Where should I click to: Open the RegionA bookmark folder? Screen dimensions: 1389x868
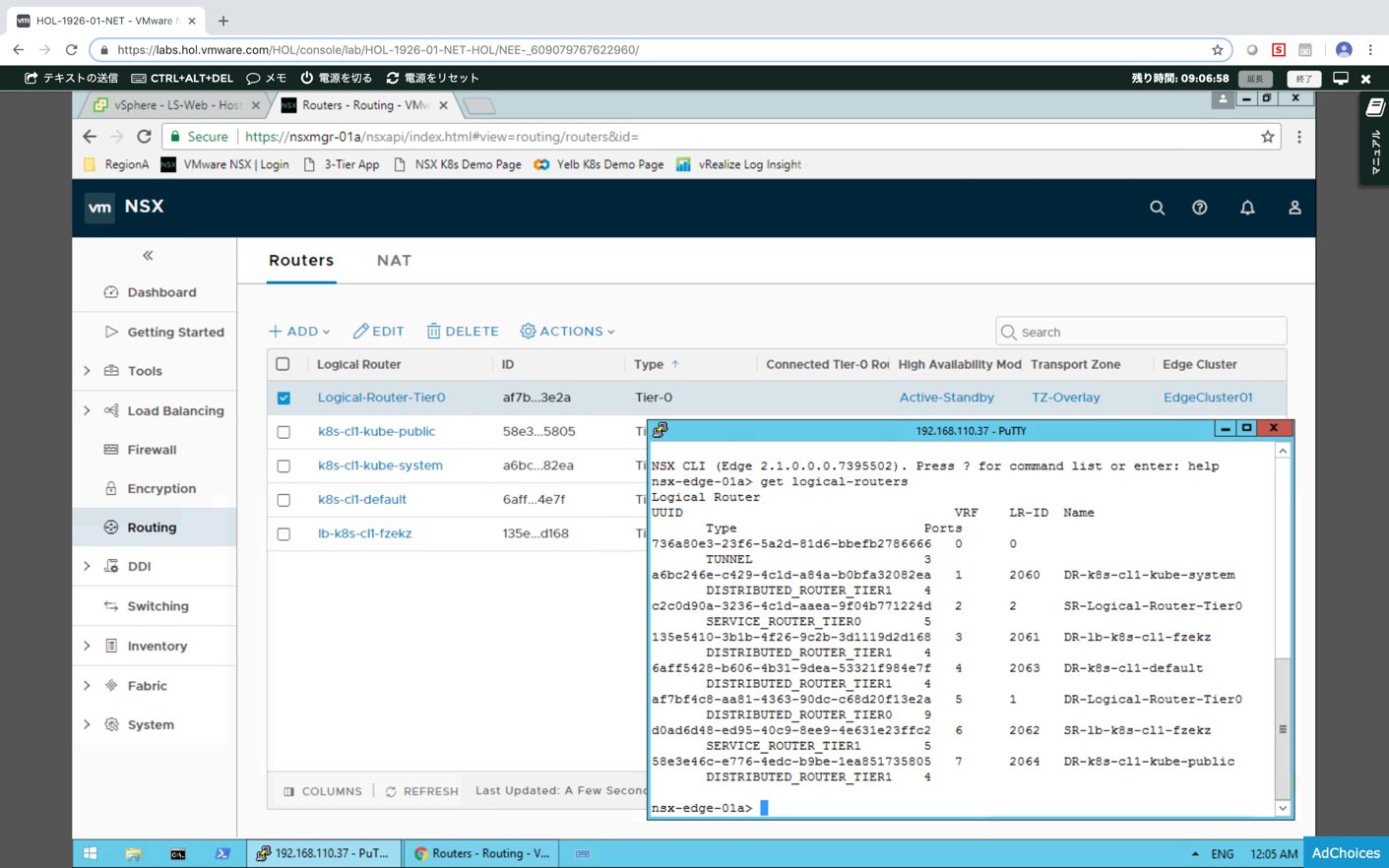[116, 164]
